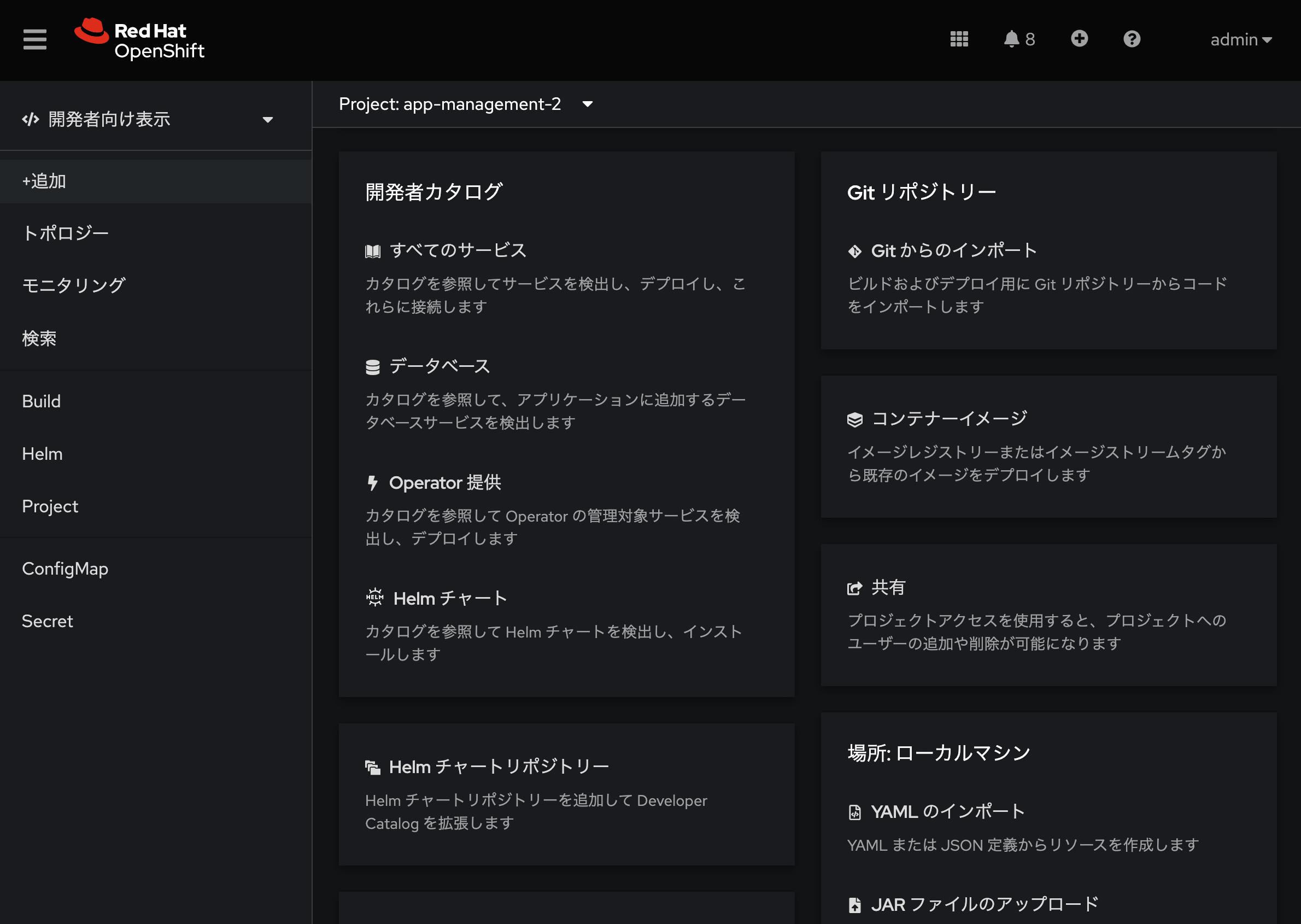Open Project app-management-2 selector
This screenshot has height=924, width=1301.
[466, 104]
